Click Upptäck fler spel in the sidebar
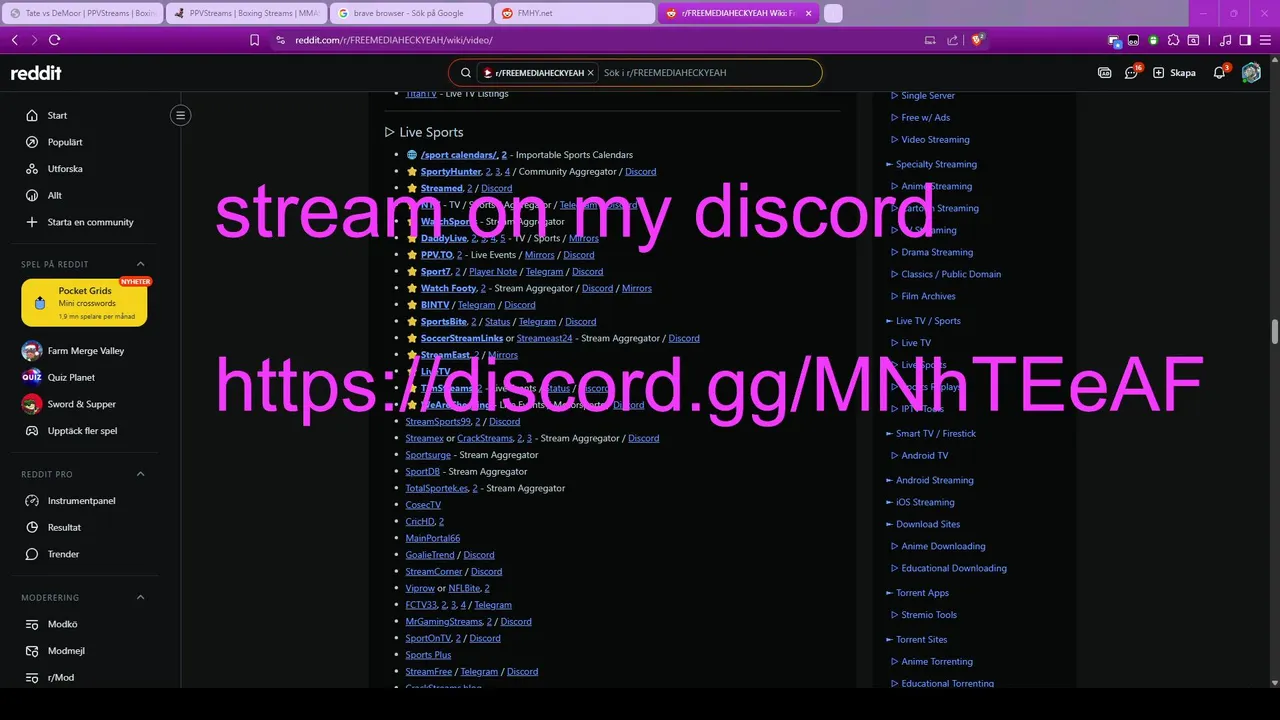This screenshot has width=1280, height=720. [82, 431]
